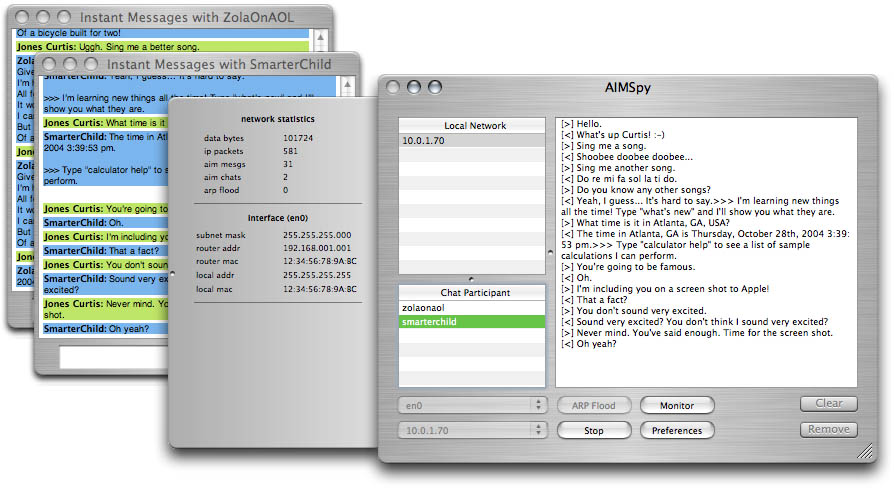Click the 'ip packets' value 581
Screen dimensions: 894x488
click(x=290, y=151)
